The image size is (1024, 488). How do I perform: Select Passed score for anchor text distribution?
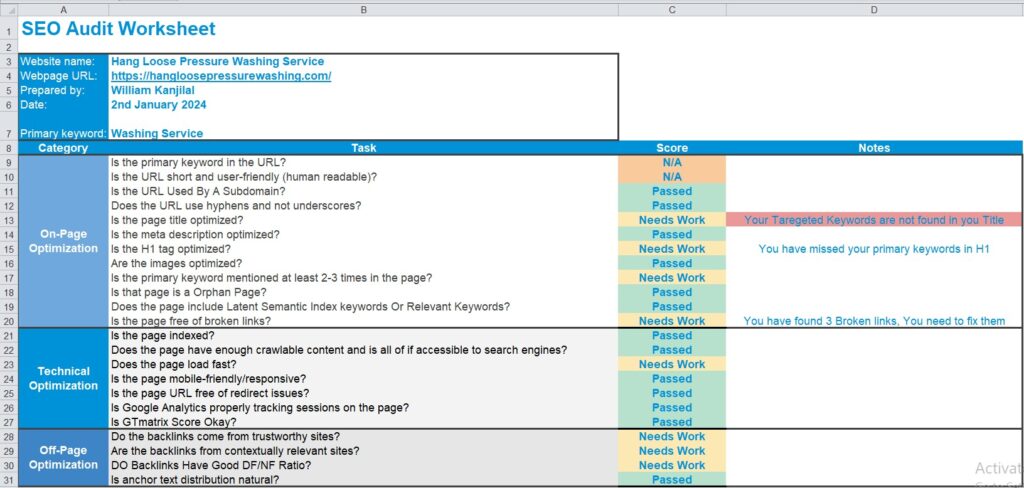coord(672,480)
